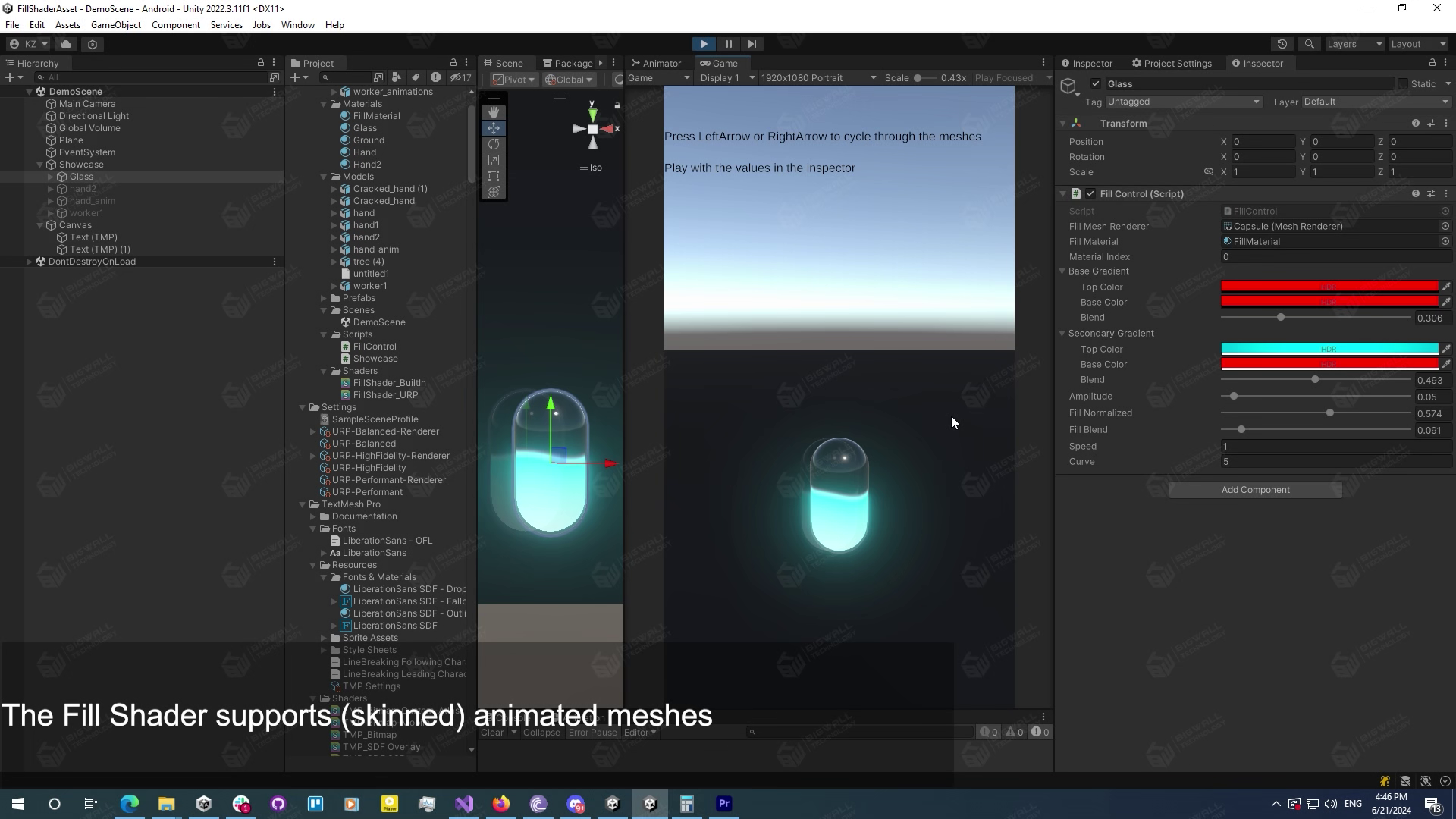Image resolution: width=1456 pixels, height=819 pixels.
Task: Select the Move tool in Scene
Action: tap(494, 128)
